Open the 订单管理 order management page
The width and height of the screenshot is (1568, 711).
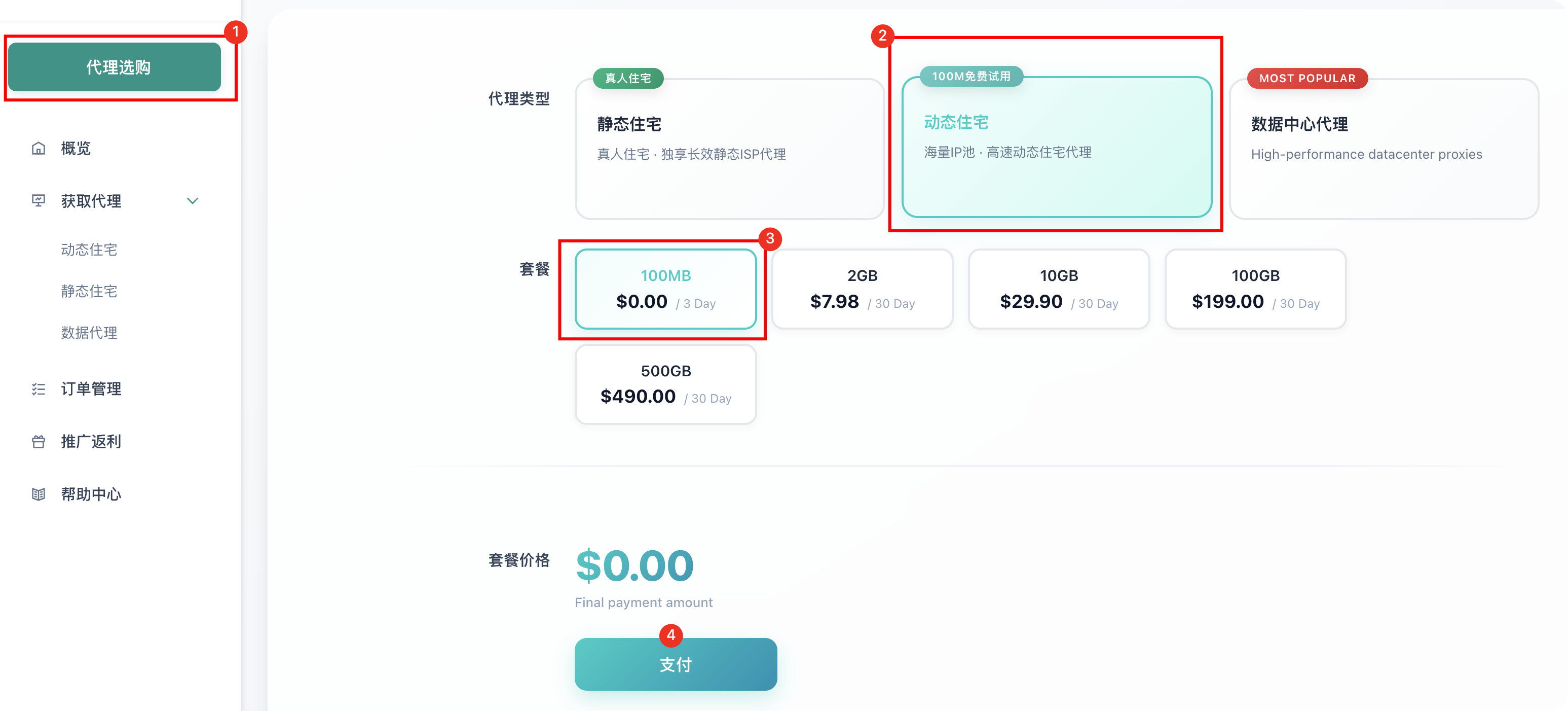point(91,388)
